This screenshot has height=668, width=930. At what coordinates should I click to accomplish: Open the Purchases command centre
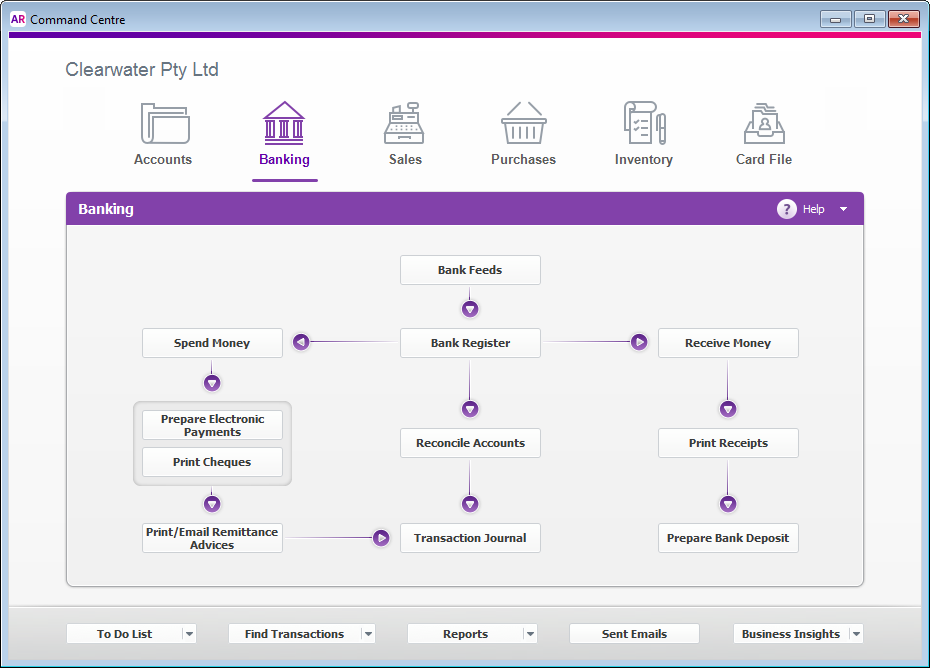(x=523, y=130)
